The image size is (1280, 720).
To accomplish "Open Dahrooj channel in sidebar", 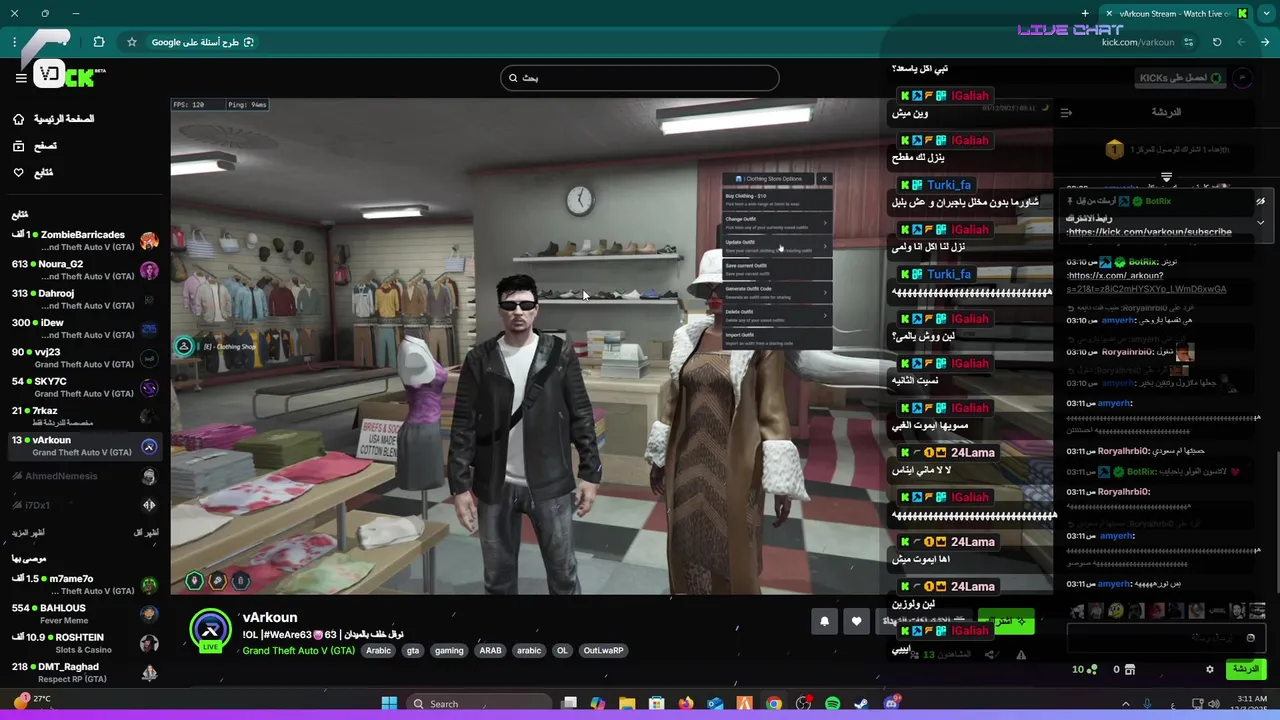I will point(85,299).
